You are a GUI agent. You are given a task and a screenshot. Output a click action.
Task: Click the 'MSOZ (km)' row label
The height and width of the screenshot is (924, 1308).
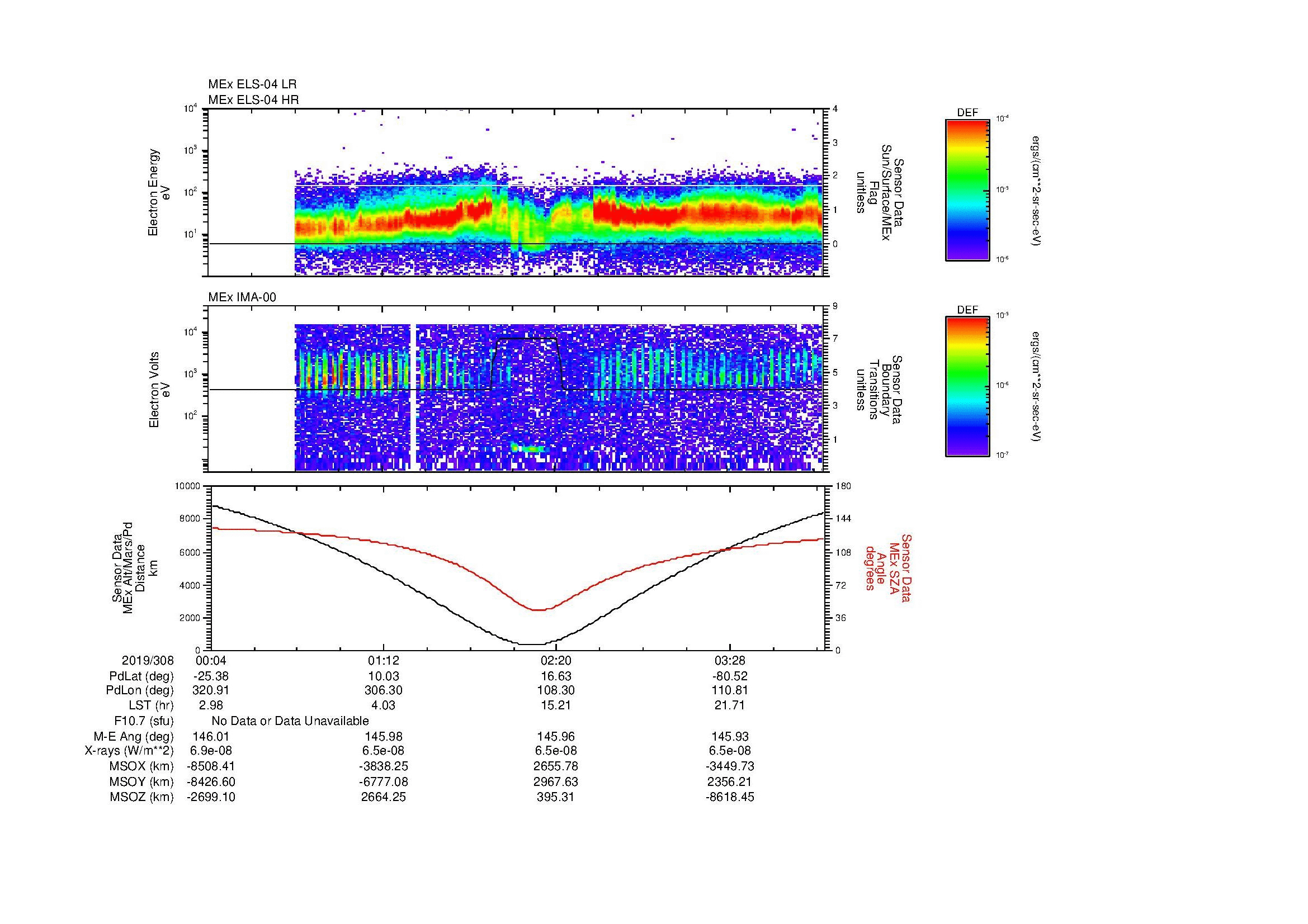(x=141, y=797)
